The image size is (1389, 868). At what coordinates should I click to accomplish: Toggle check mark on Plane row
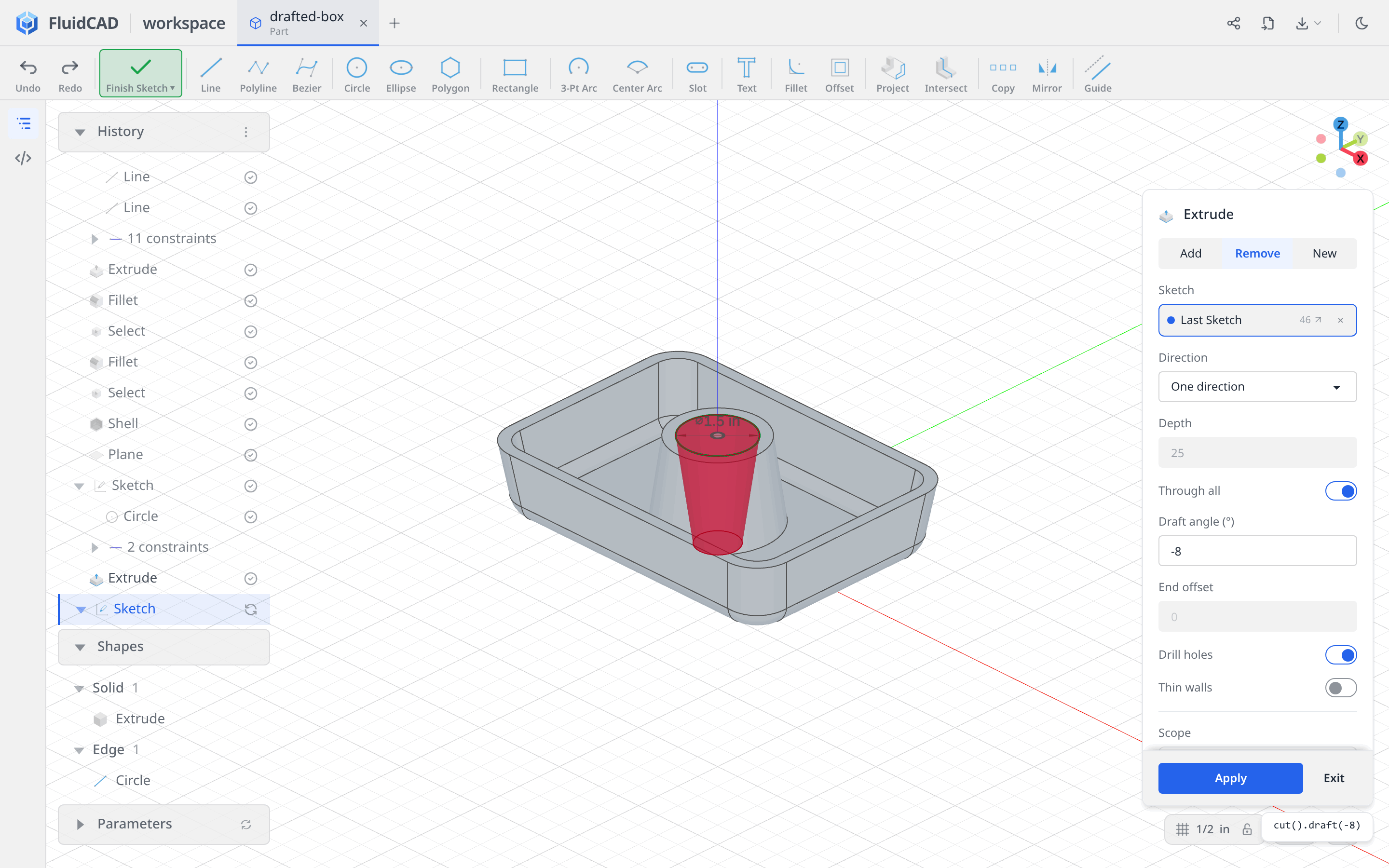tap(250, 455)
